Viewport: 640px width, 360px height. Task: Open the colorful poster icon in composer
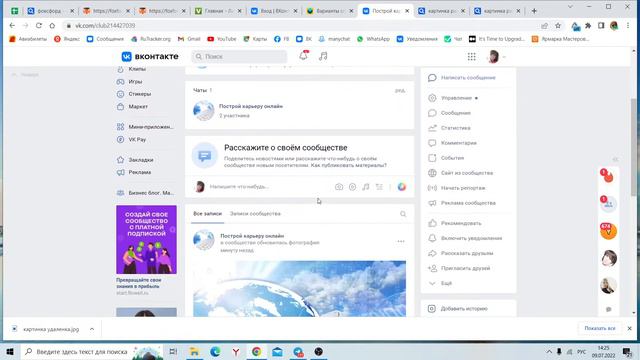click(402, 187)
